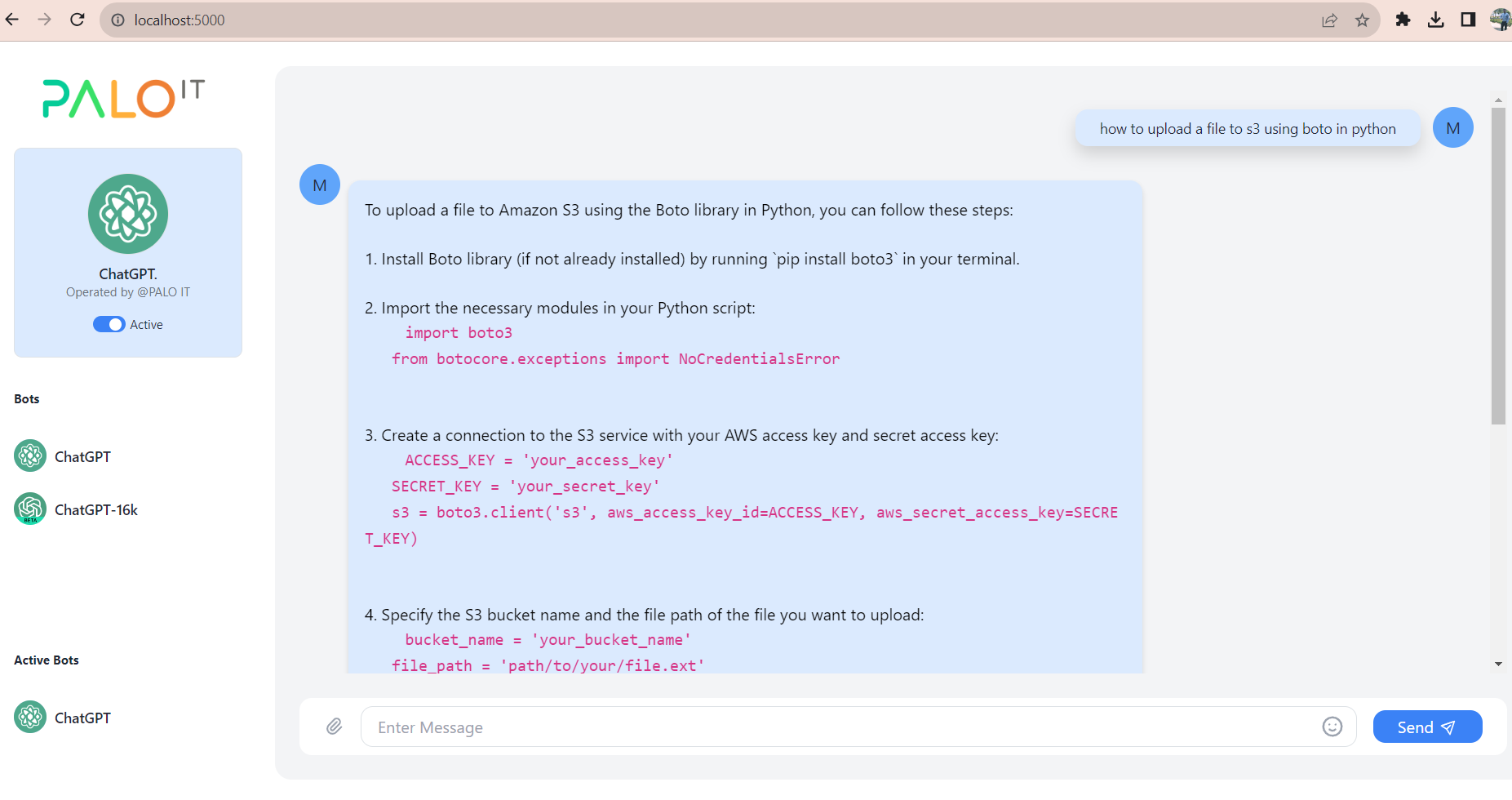Click the share page icon in address bar

(1330, 20)
